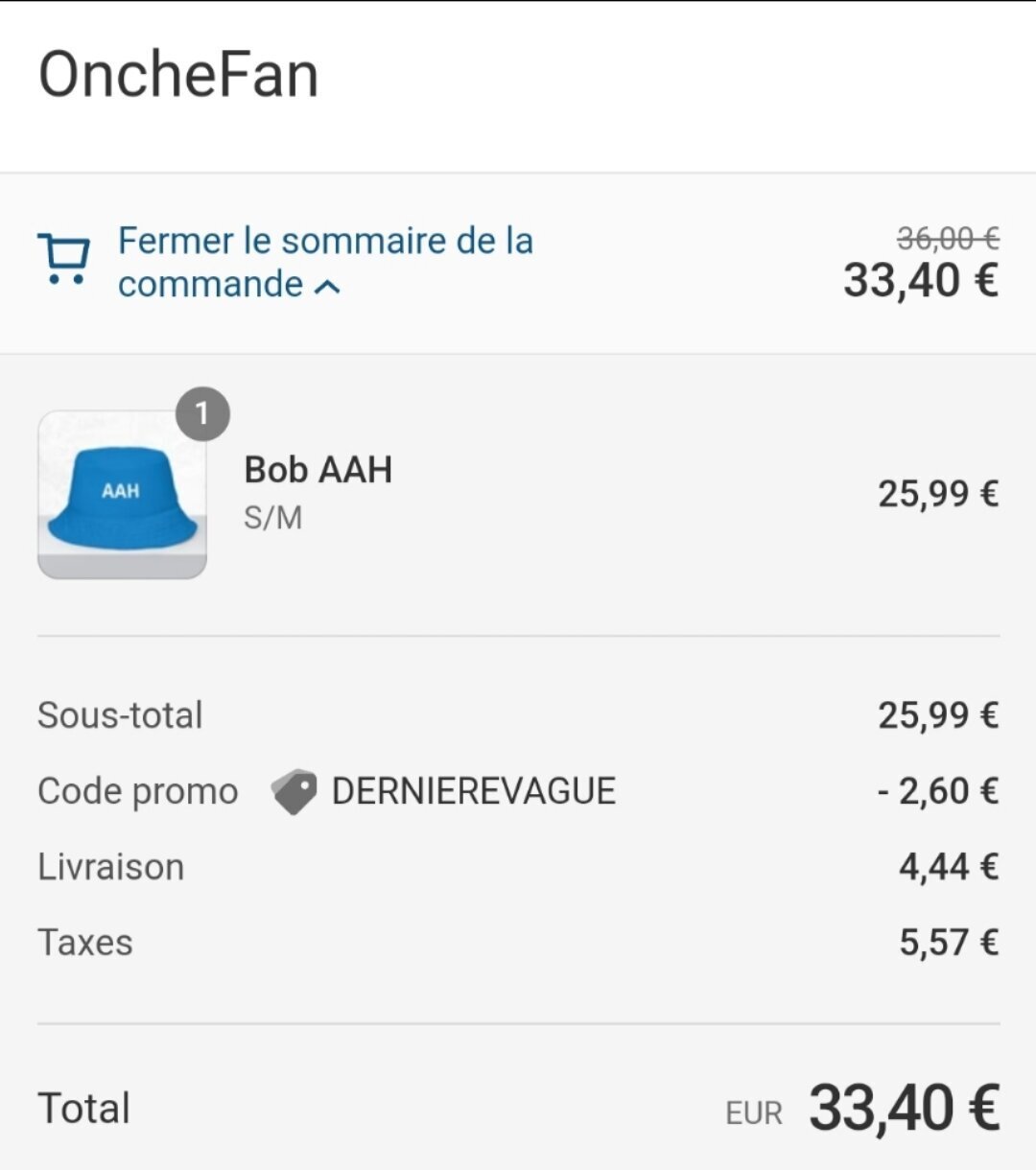Click the promo code tag icon
This screenshot has height=1170, width=1036.
tap(294, 792)
